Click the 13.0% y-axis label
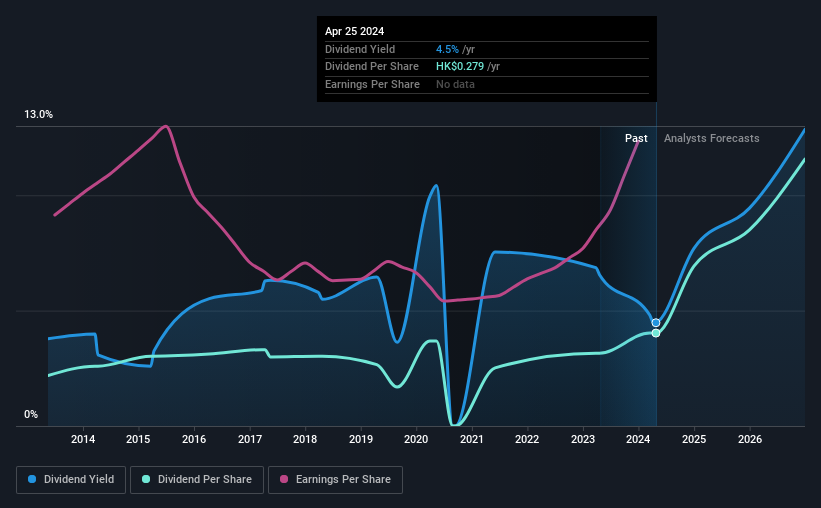 (x=38, y=115)
